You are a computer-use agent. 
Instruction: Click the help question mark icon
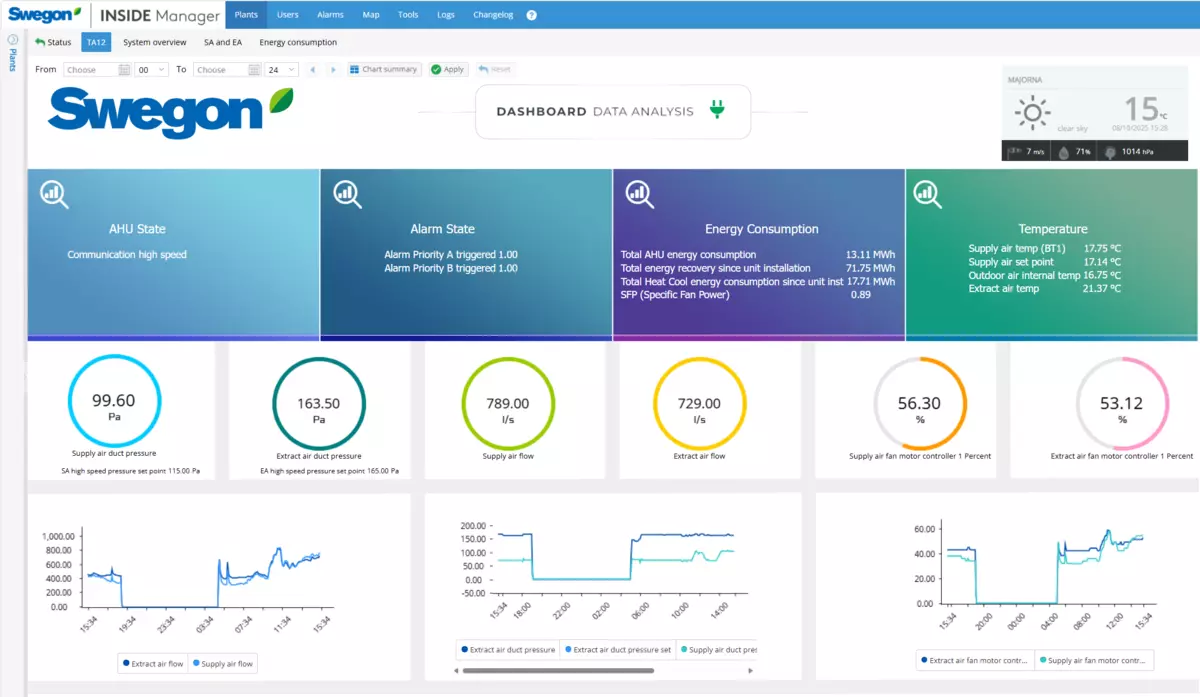(x=531, y=15)
